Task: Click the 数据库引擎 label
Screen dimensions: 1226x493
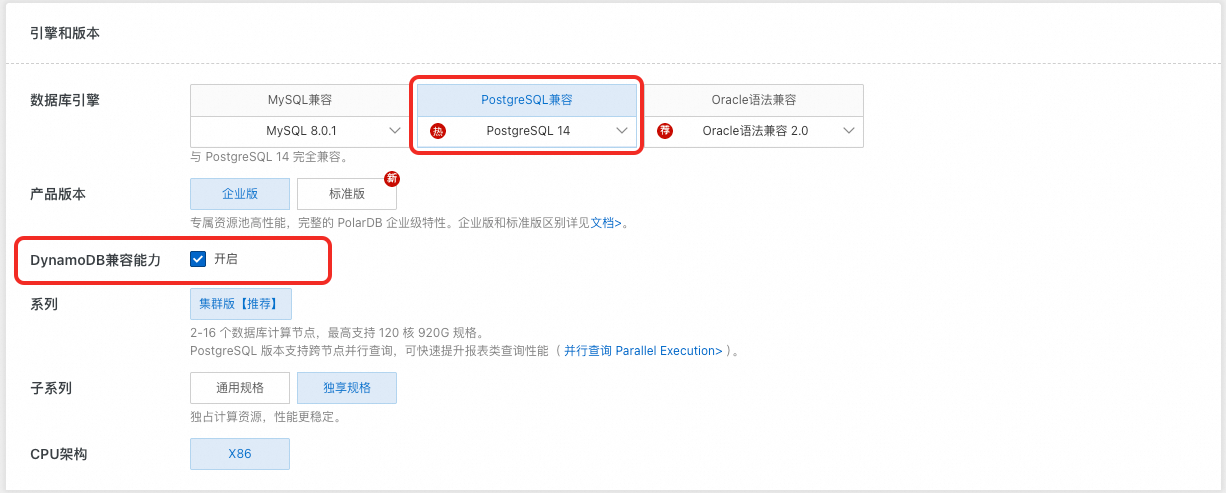Action: 65,100
